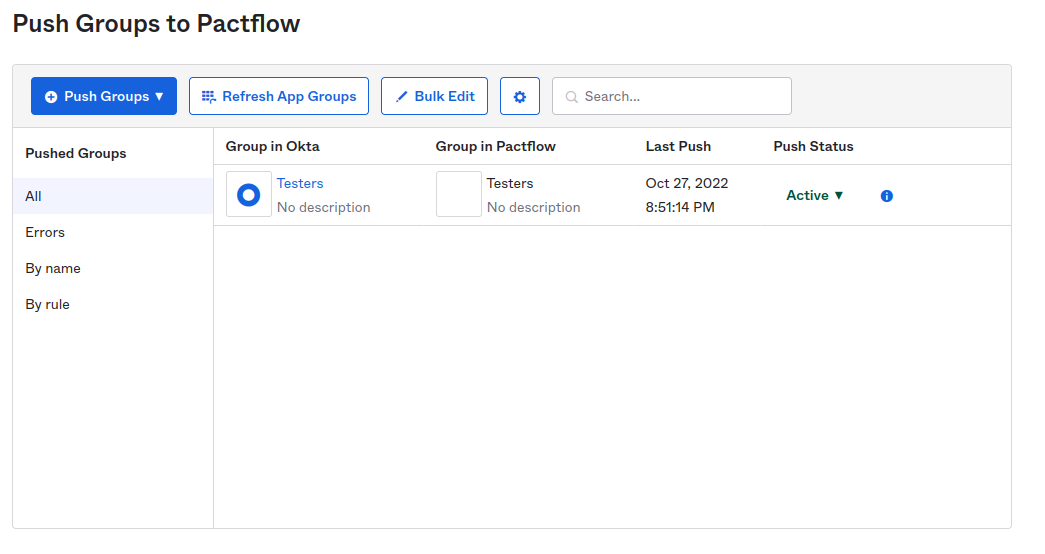Click the Okta circle icon for Testers
The width and height of the screenshot is (1045, 554).
tap(248, 195)
